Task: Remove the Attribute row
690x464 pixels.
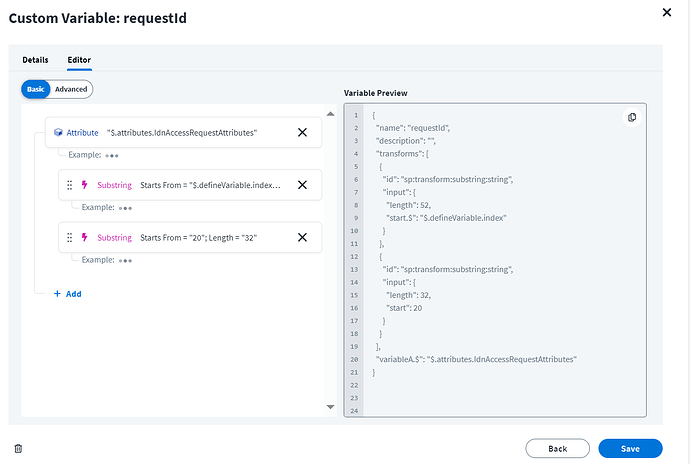Action: click(x=302, y=132)
